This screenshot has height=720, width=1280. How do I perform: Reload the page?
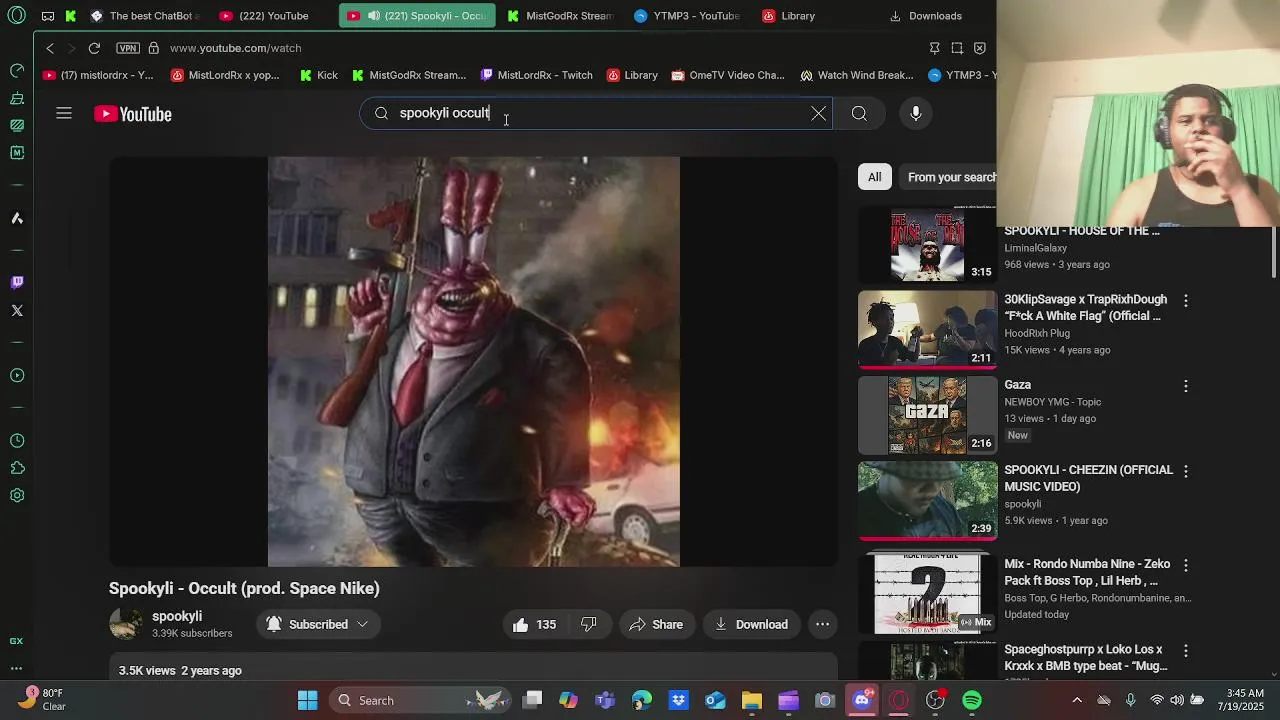pos(94,48)
